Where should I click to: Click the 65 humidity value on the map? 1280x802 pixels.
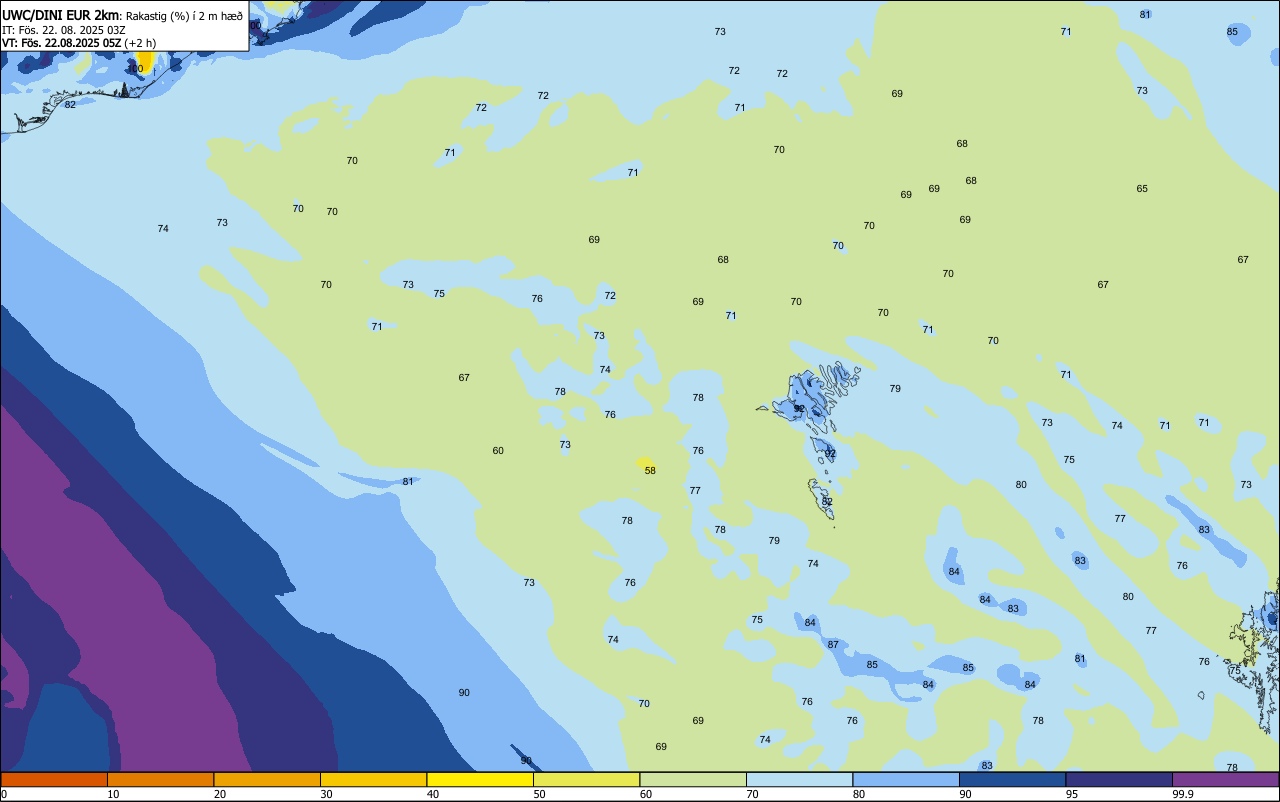pyautogui.click(x=1142, y=188)
